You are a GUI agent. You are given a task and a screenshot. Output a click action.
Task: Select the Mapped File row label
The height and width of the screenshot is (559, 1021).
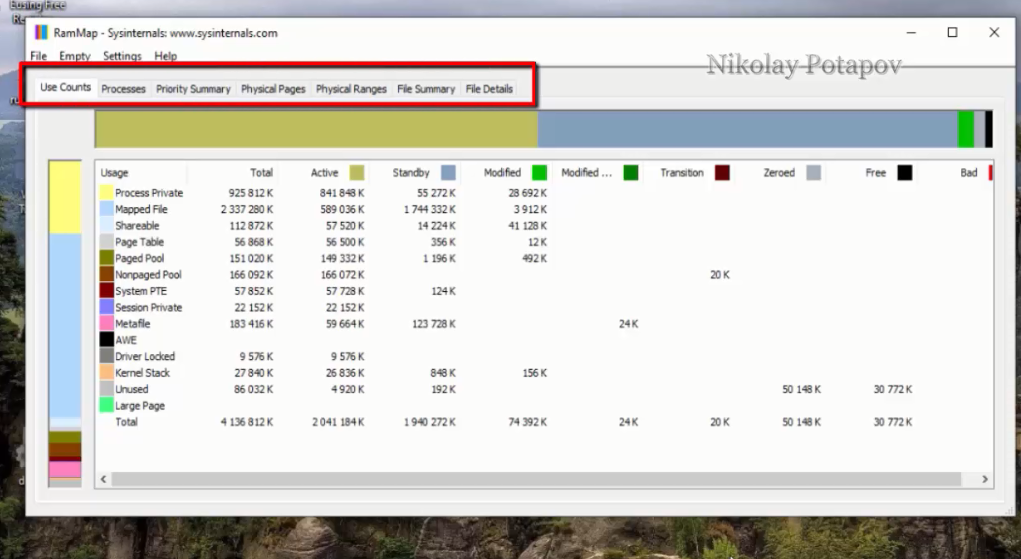tap(141, 209)
